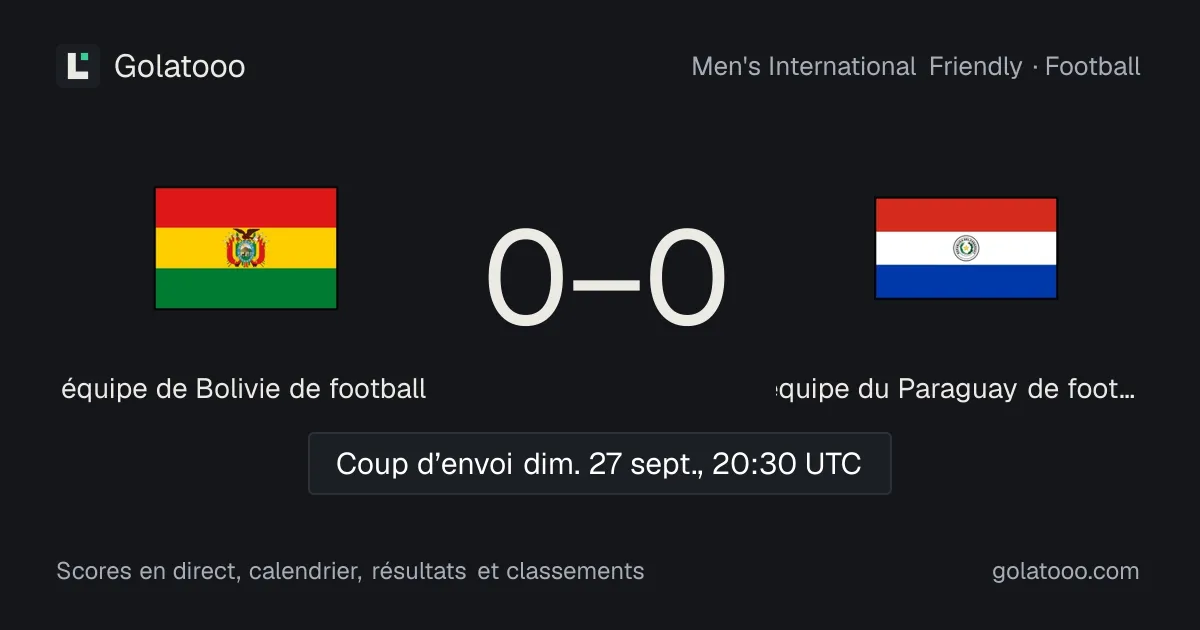Pick the blue stripe of Paraguay flag
The width and height of the screenshot is (1200, 630).
click(x=966, y=282)
